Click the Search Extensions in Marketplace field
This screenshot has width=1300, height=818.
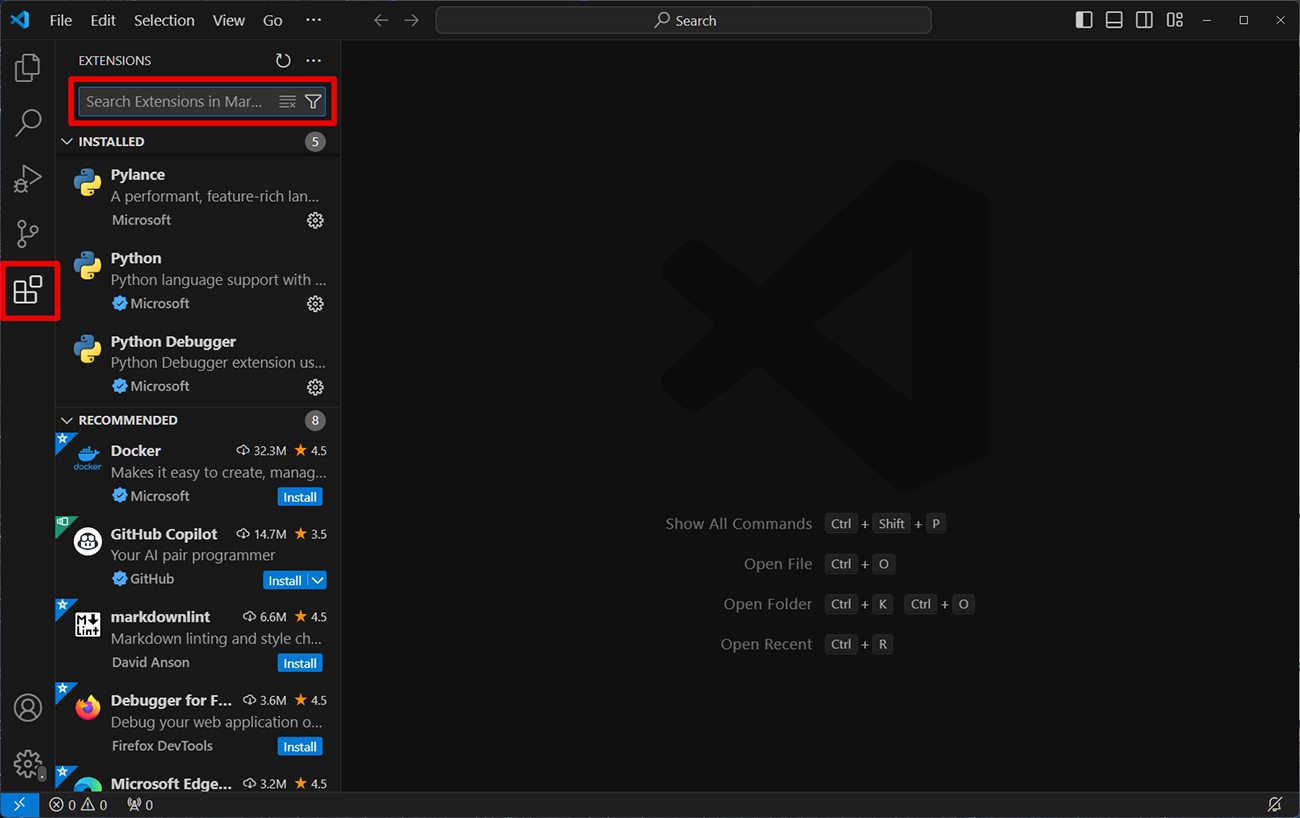(175, 101)
